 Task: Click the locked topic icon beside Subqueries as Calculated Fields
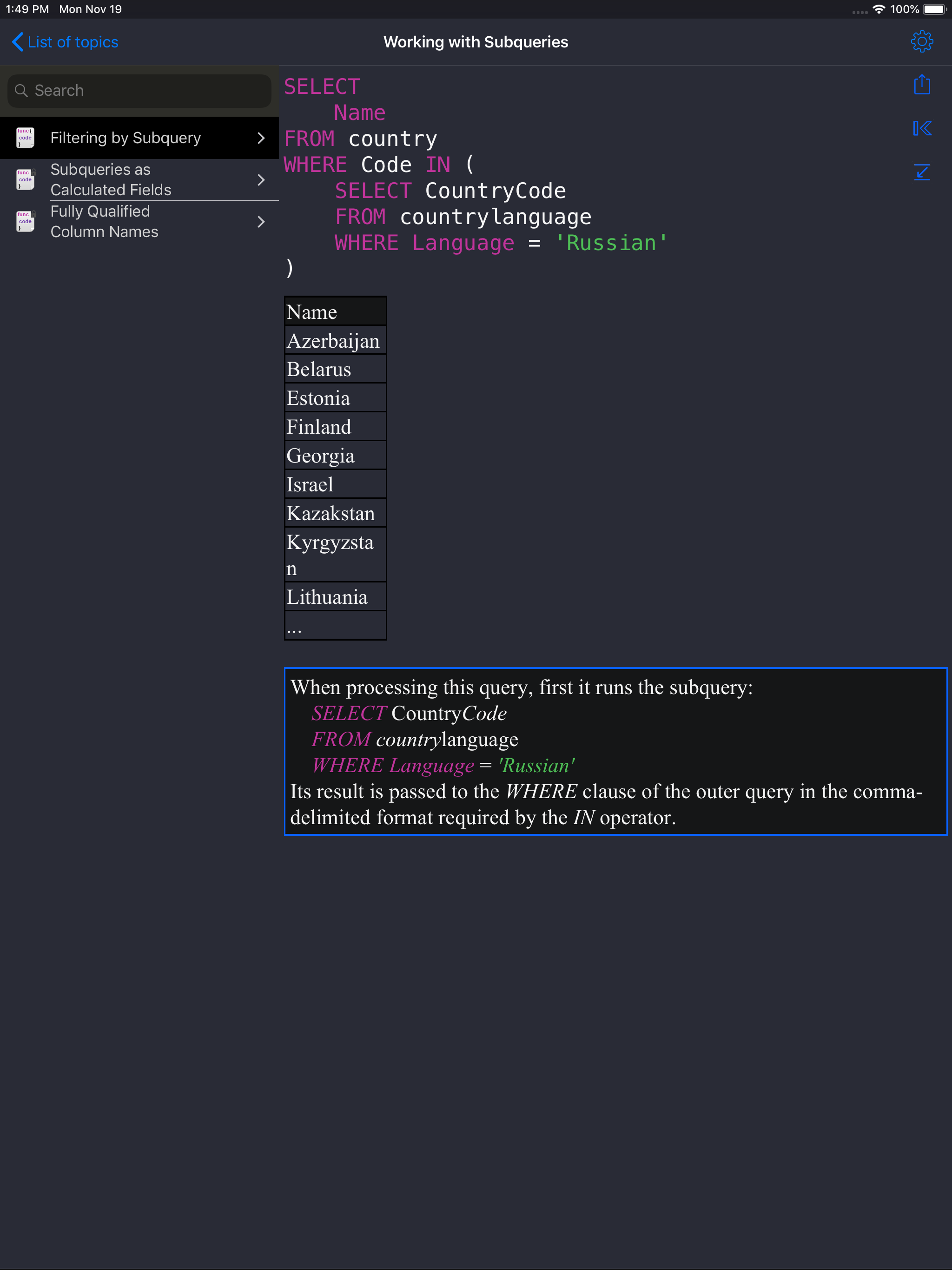pos(25,179)
